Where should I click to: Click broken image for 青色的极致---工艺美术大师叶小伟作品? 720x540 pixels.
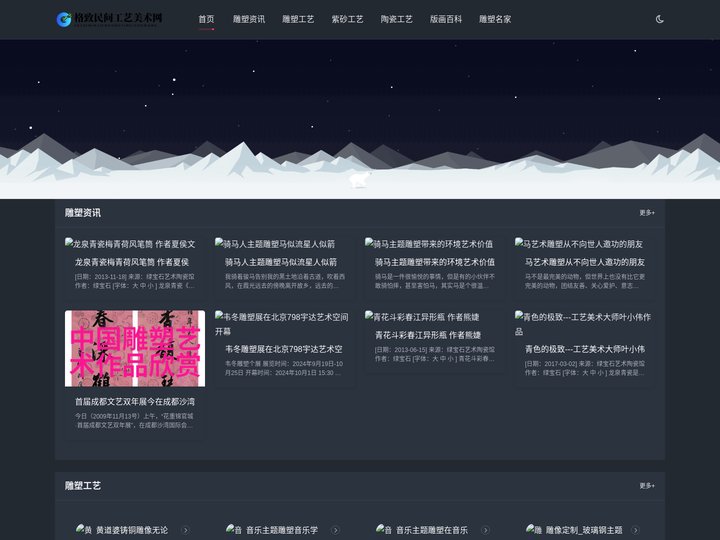(583, 324)
